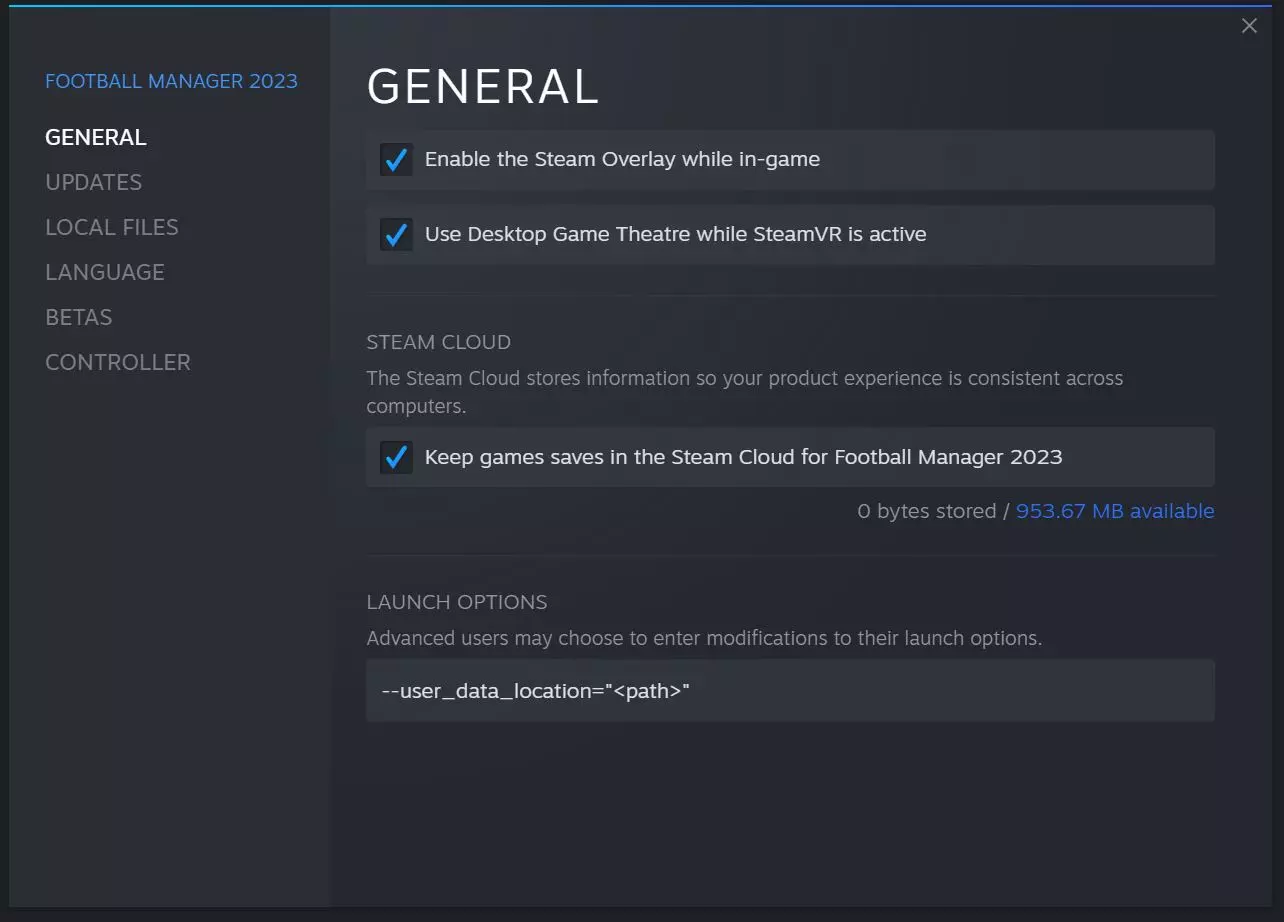This screenshot has width=1284, height=922.
Task: Click the LAUNCH OPTIONS section heading
Action: tap(457, 602)
